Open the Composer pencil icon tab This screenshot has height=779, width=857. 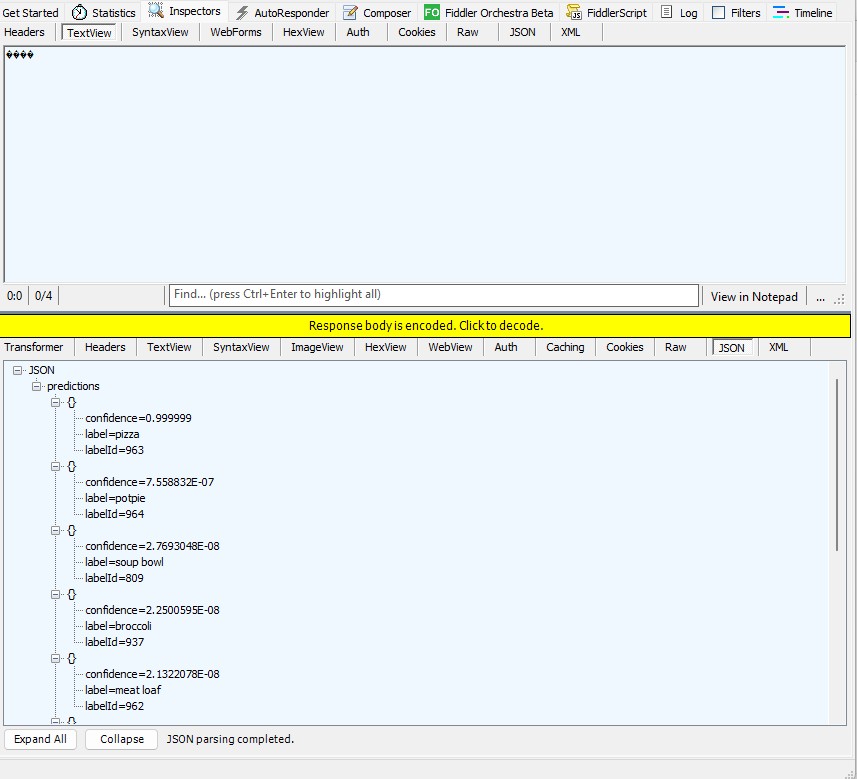[x=350, y=13]
